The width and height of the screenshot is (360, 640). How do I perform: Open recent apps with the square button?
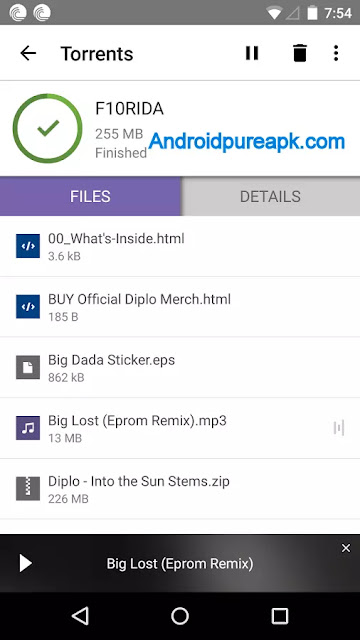pyautogui.click(x=280, y=616)
